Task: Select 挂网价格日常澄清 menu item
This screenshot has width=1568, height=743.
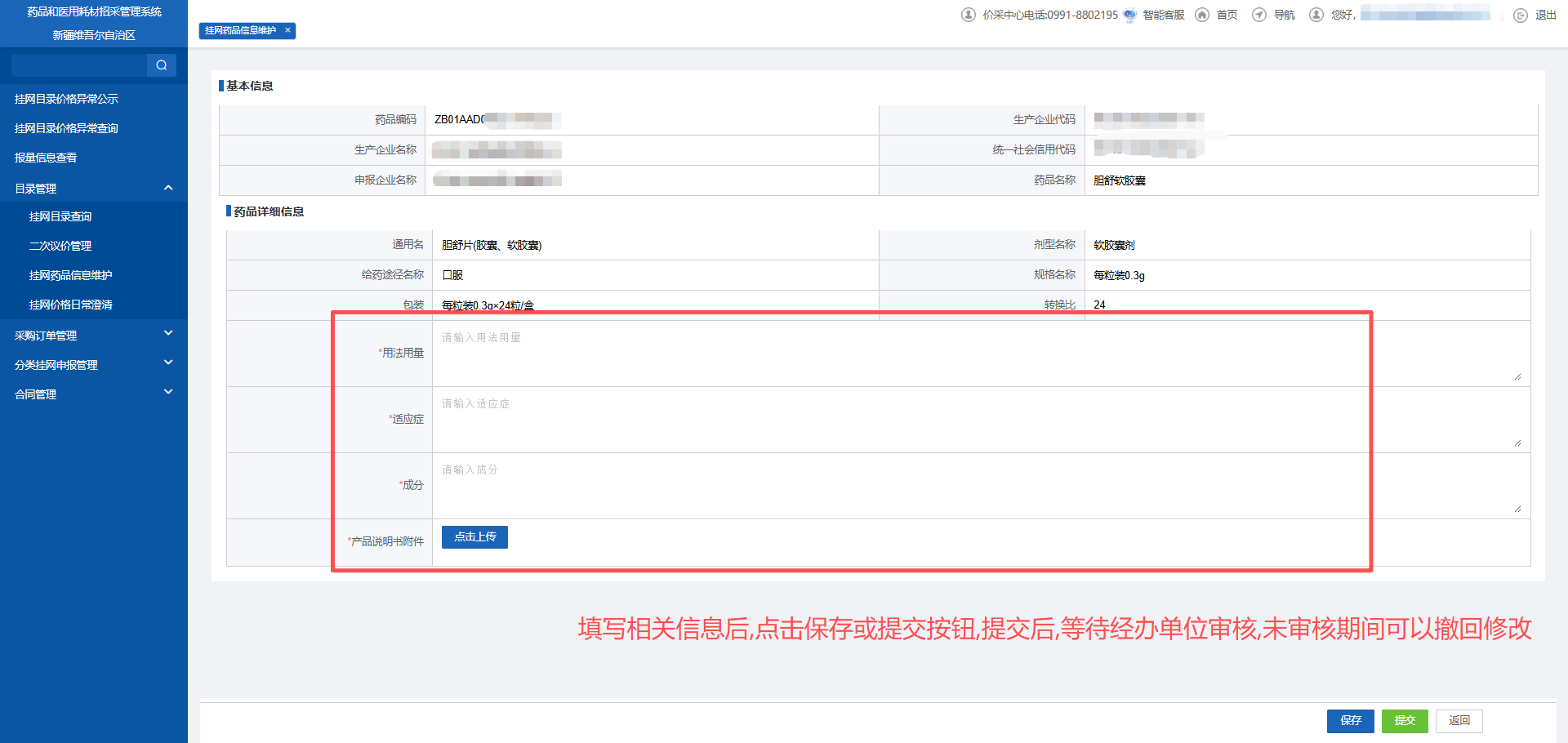Action: pos(71,305)
